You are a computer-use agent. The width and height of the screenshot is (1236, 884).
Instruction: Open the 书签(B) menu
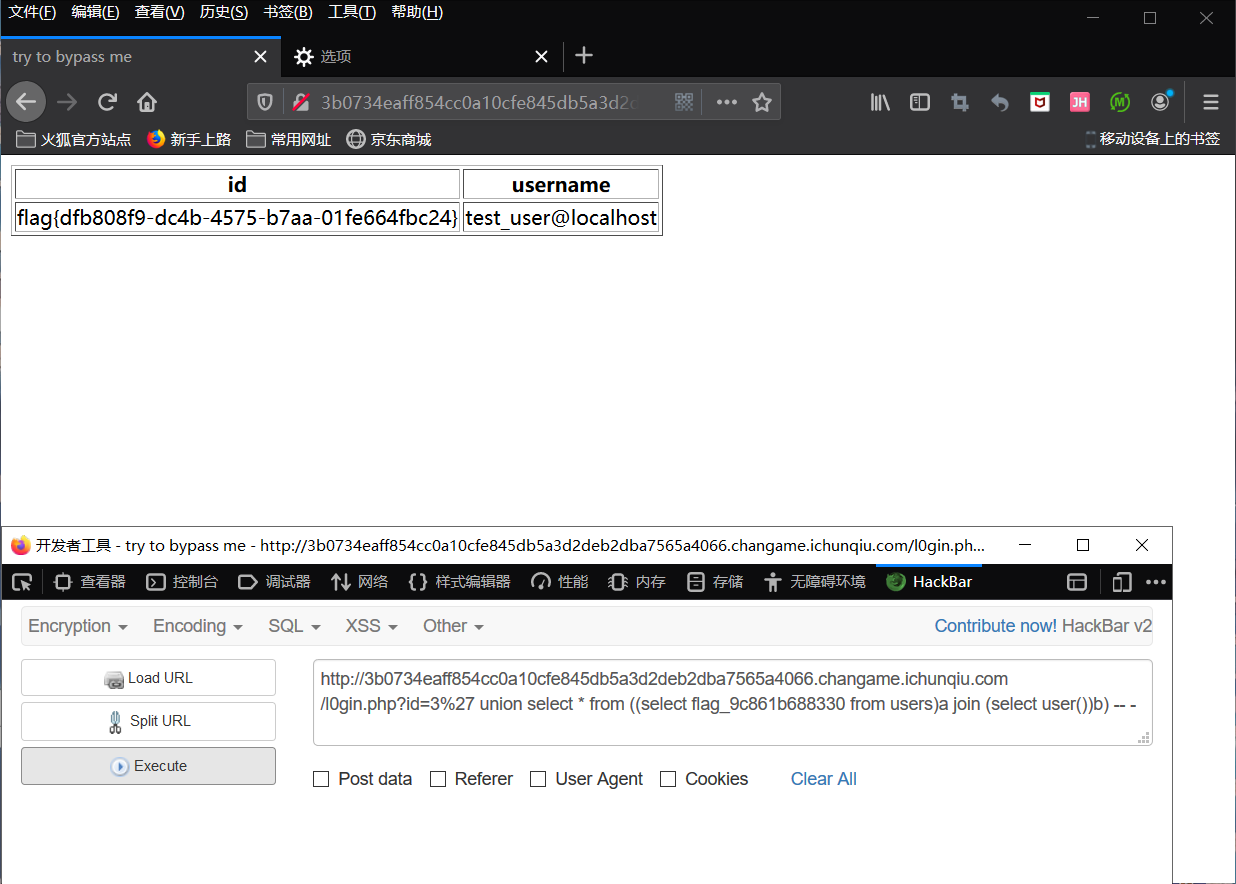click(288, 12)
